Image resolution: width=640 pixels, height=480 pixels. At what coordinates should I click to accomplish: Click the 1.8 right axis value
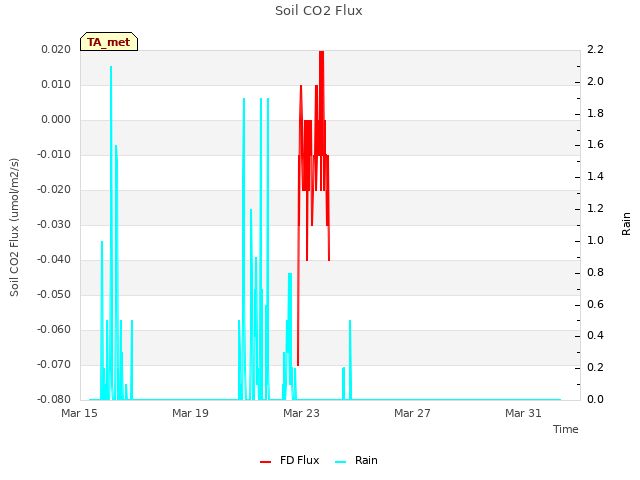click(x=595, y=113)
